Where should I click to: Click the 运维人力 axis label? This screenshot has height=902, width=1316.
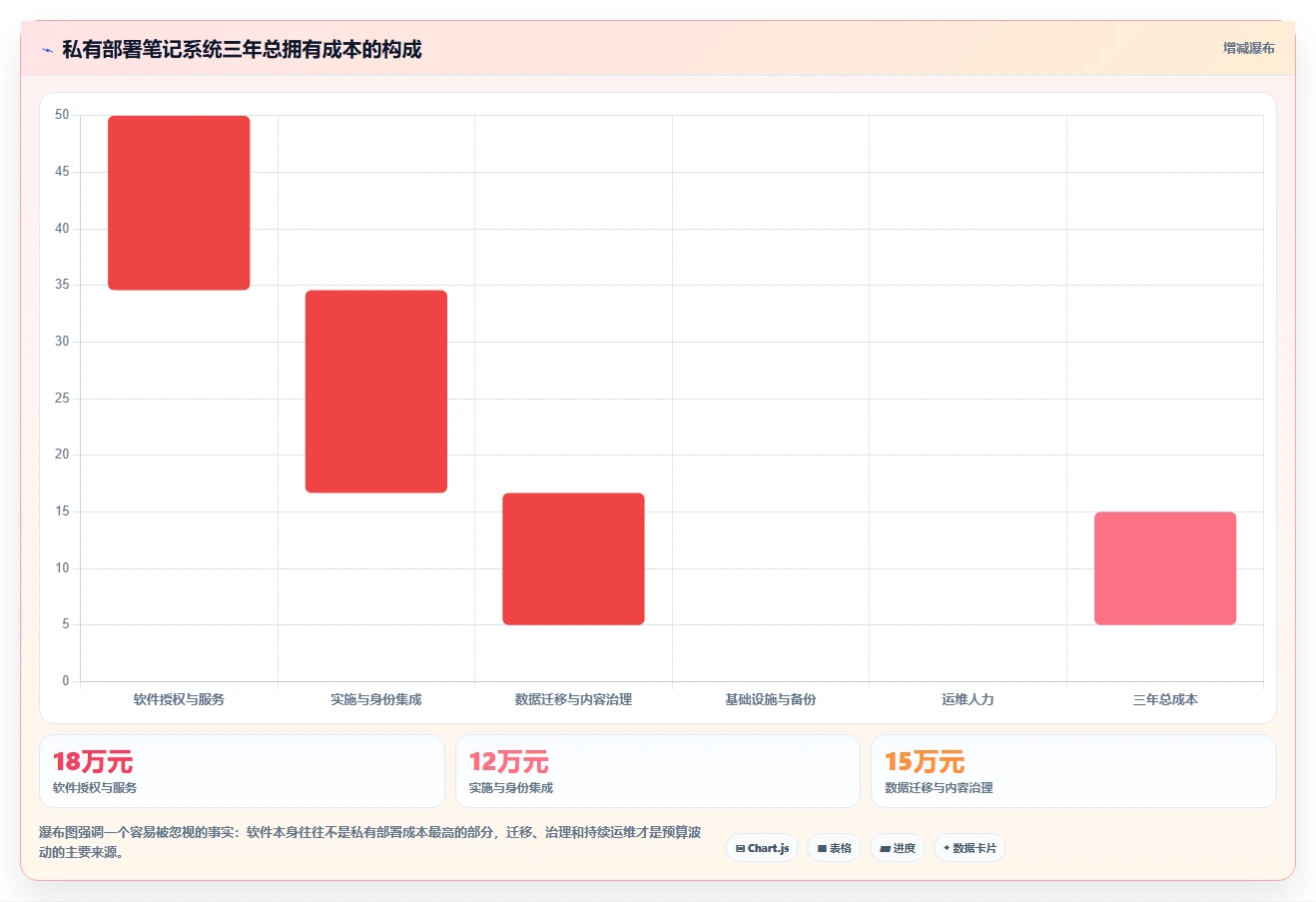coord(968,699)
